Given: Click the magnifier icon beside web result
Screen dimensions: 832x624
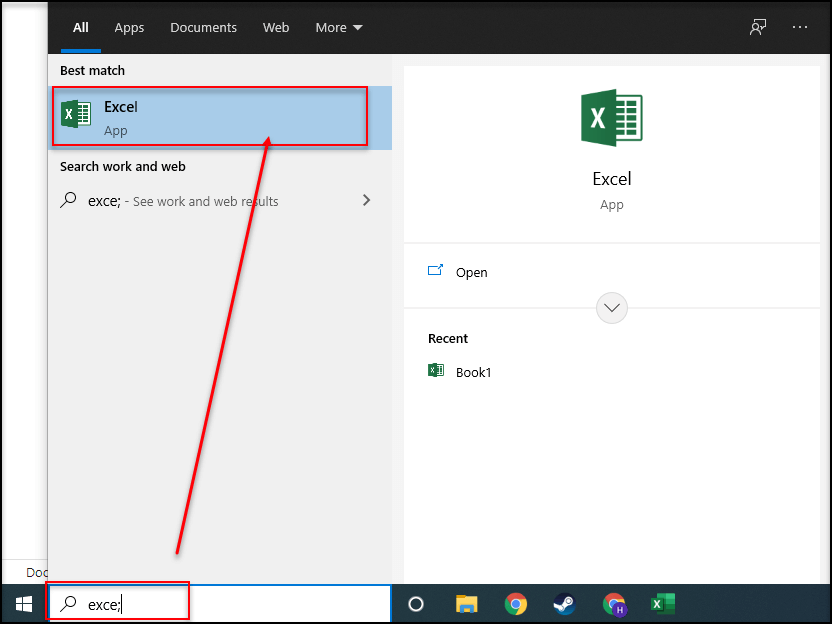Looking at the screenshot, I should pos(68,200).
